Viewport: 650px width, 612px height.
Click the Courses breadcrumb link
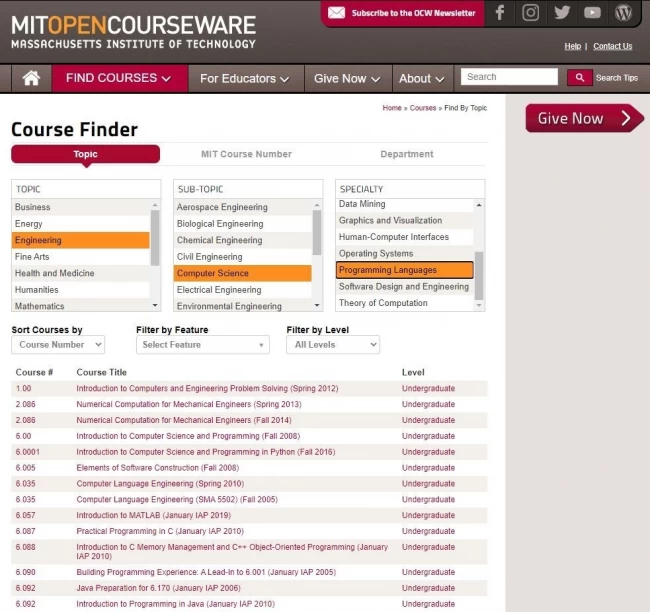422,108
